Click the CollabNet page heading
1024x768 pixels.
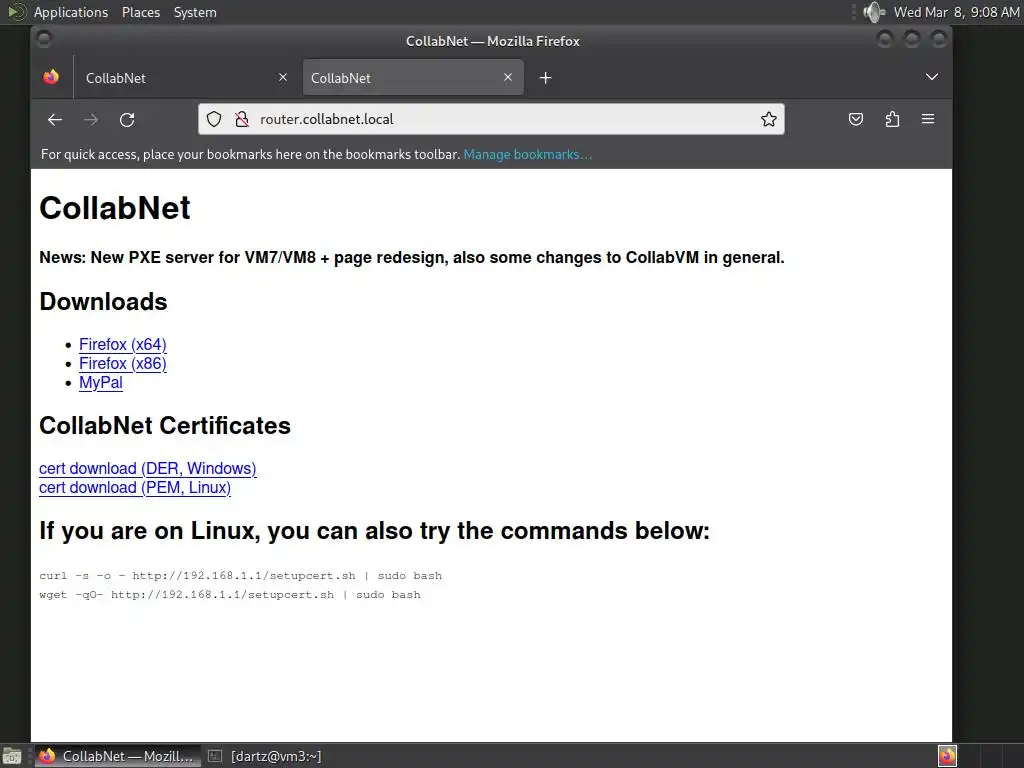(115, 208)
